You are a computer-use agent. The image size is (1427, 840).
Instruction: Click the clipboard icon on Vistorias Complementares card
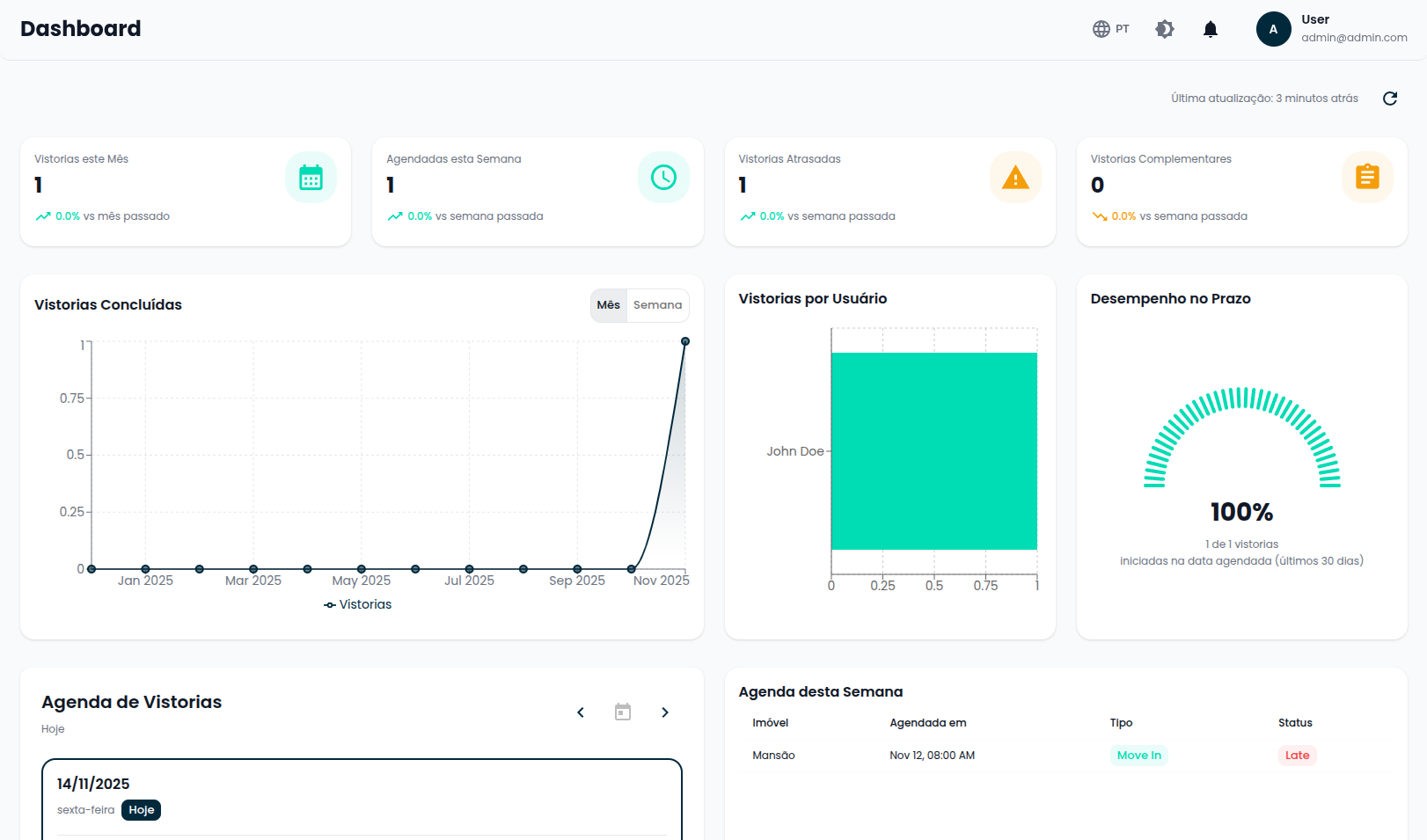[1367, 177]
